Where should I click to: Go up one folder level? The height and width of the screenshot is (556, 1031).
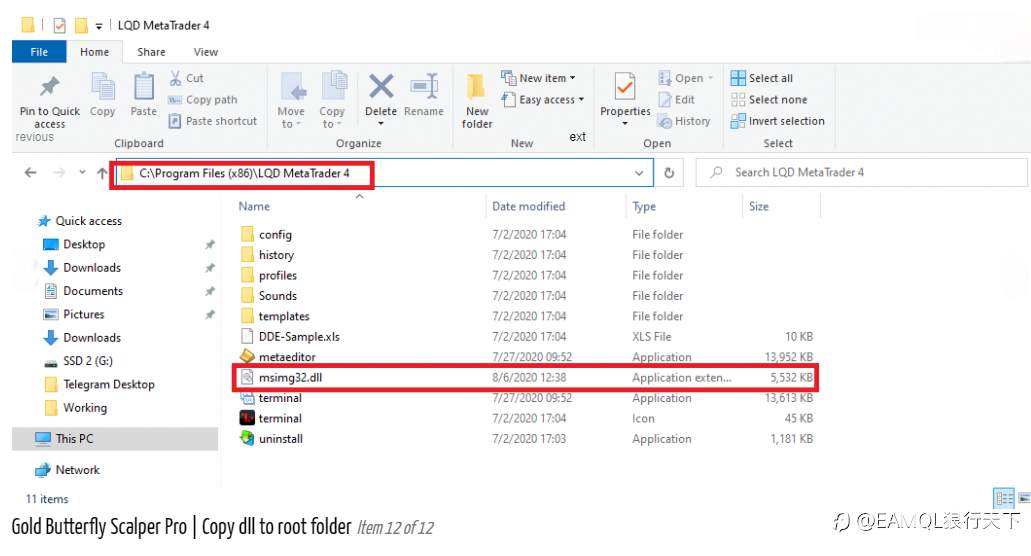tap(102, 173)
